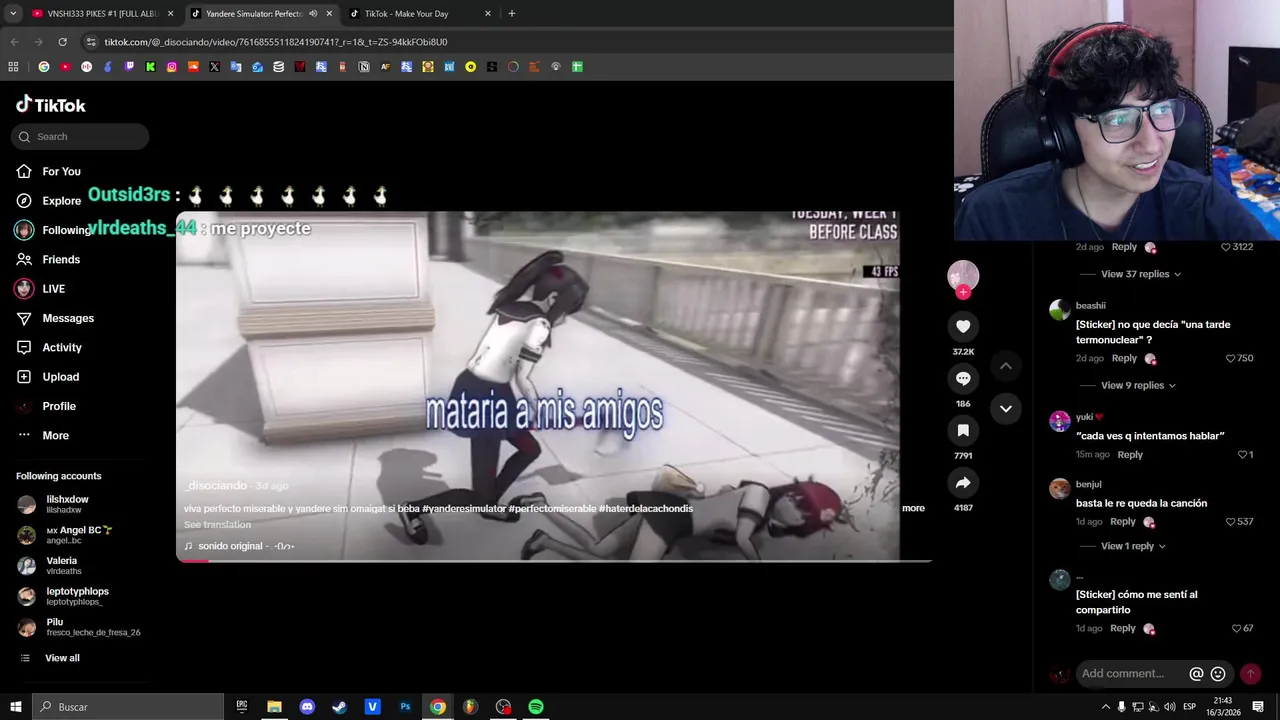Like the video with the heart icon
The image size is (1280, 720).
click(963, 326)
